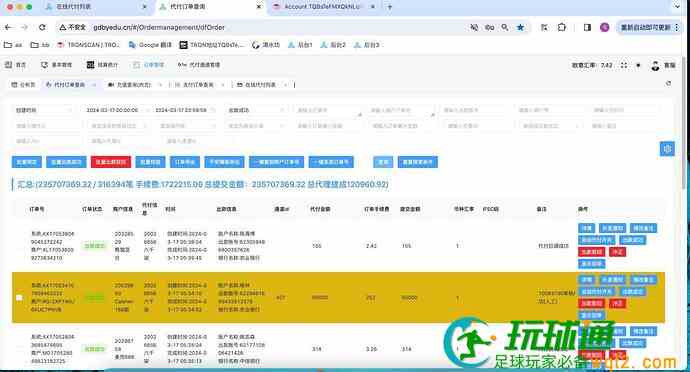Open the 后台3 bookmark

click(x=367, y=45)
